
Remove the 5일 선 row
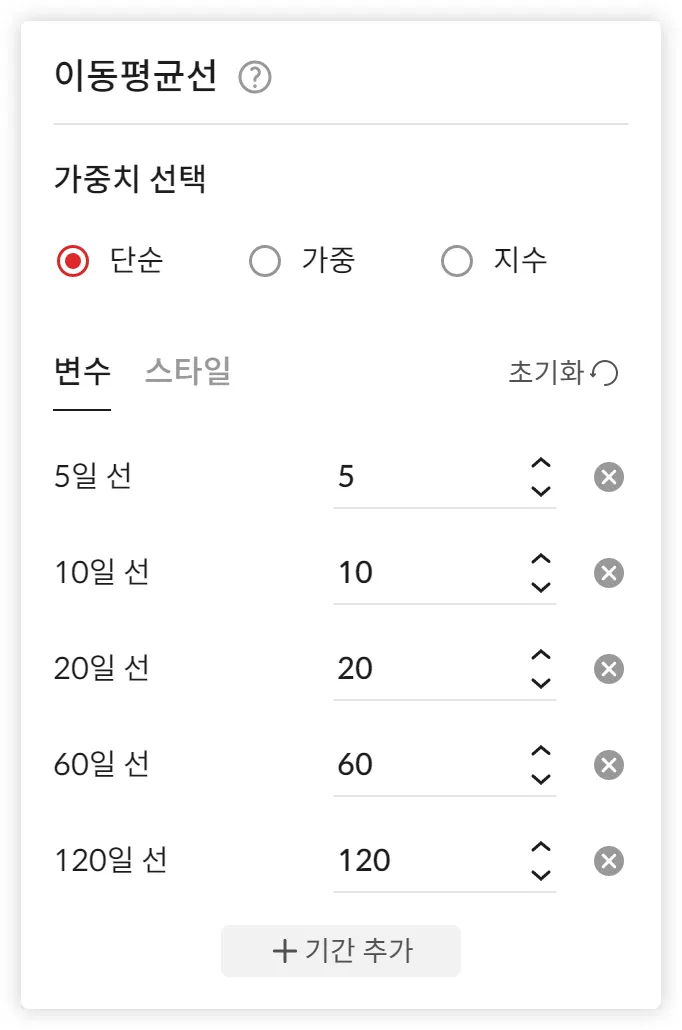coord(608,477)
